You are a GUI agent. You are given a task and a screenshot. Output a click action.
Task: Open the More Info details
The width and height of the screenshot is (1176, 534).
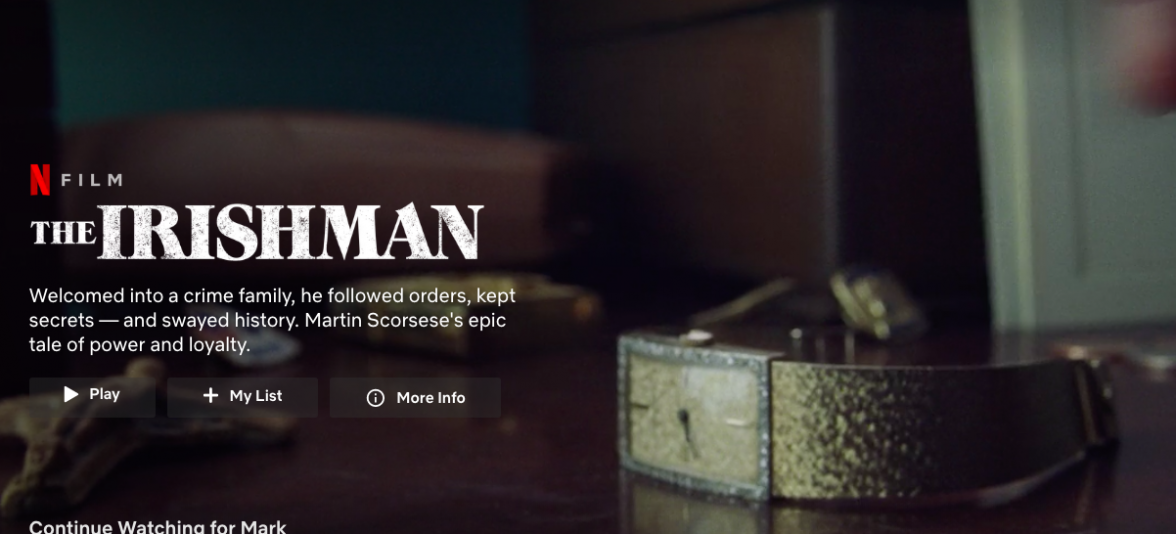[x=415, y=398]
